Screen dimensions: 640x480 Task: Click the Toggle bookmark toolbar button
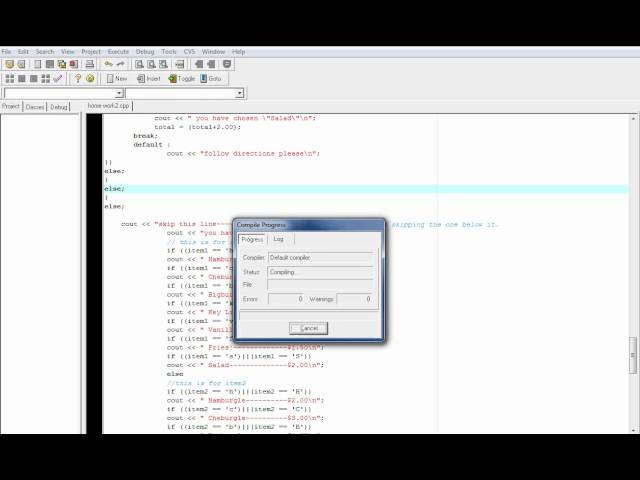pos(182,78)
